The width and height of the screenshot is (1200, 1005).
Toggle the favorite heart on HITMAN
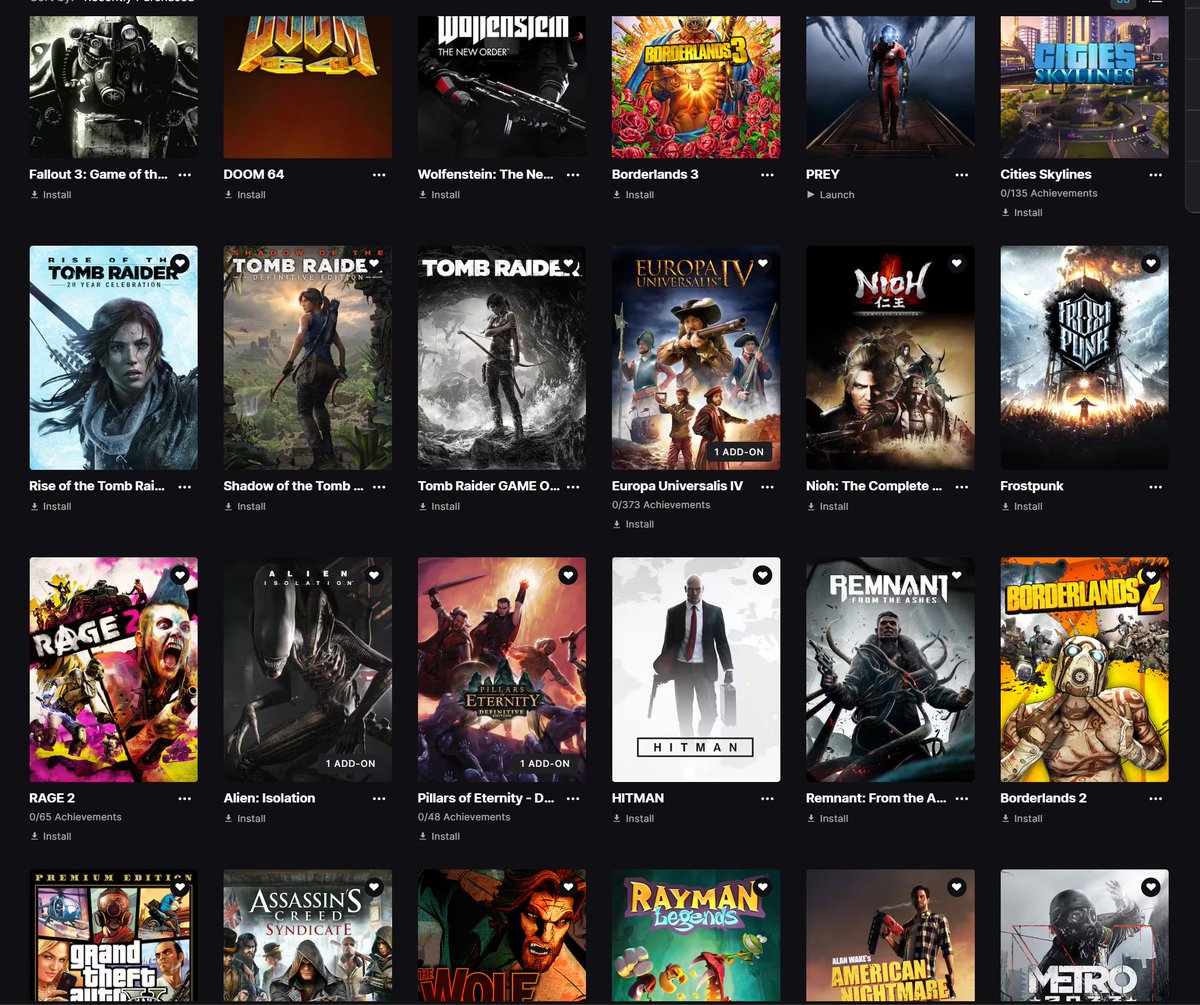tap(762, 575)
